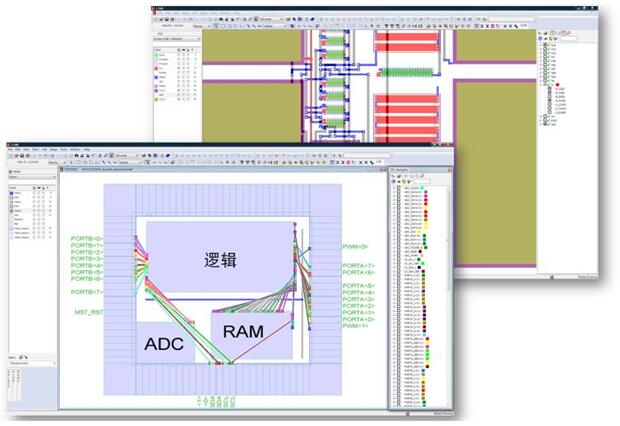
Task: Click the PWM<1> pin label
Action: tap(355, 326)
